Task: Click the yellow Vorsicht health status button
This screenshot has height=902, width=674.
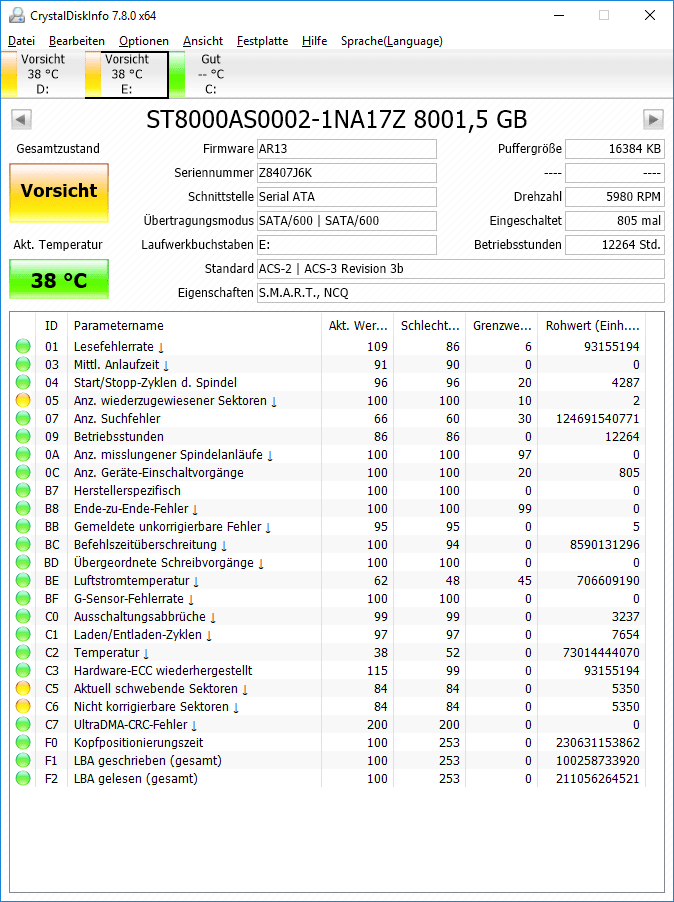Action: click(59, 193)
